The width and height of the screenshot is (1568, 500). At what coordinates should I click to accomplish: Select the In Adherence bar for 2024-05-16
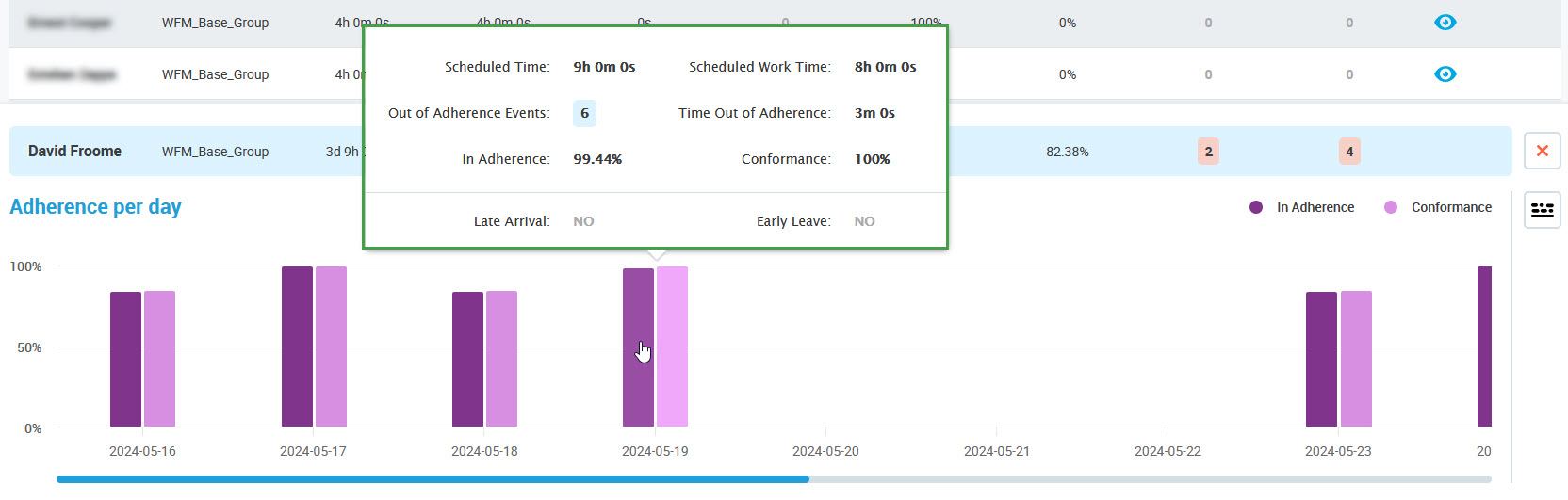[x=125, y=359]
